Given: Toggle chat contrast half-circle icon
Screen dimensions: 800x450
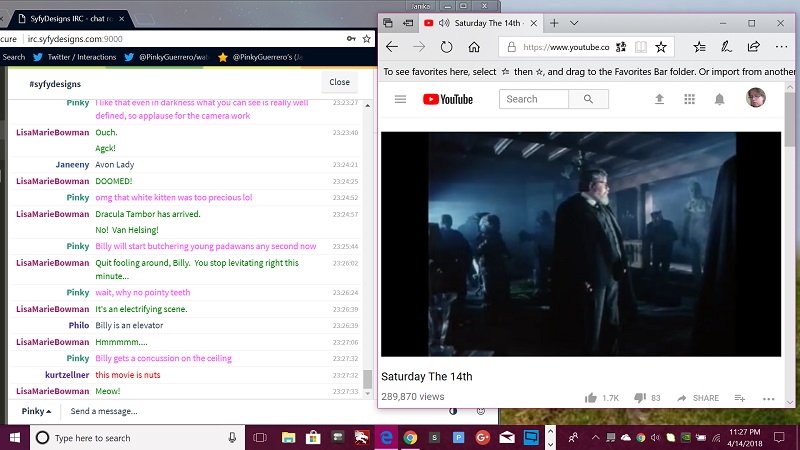Looking at the screenshot, I should (453, 411).
